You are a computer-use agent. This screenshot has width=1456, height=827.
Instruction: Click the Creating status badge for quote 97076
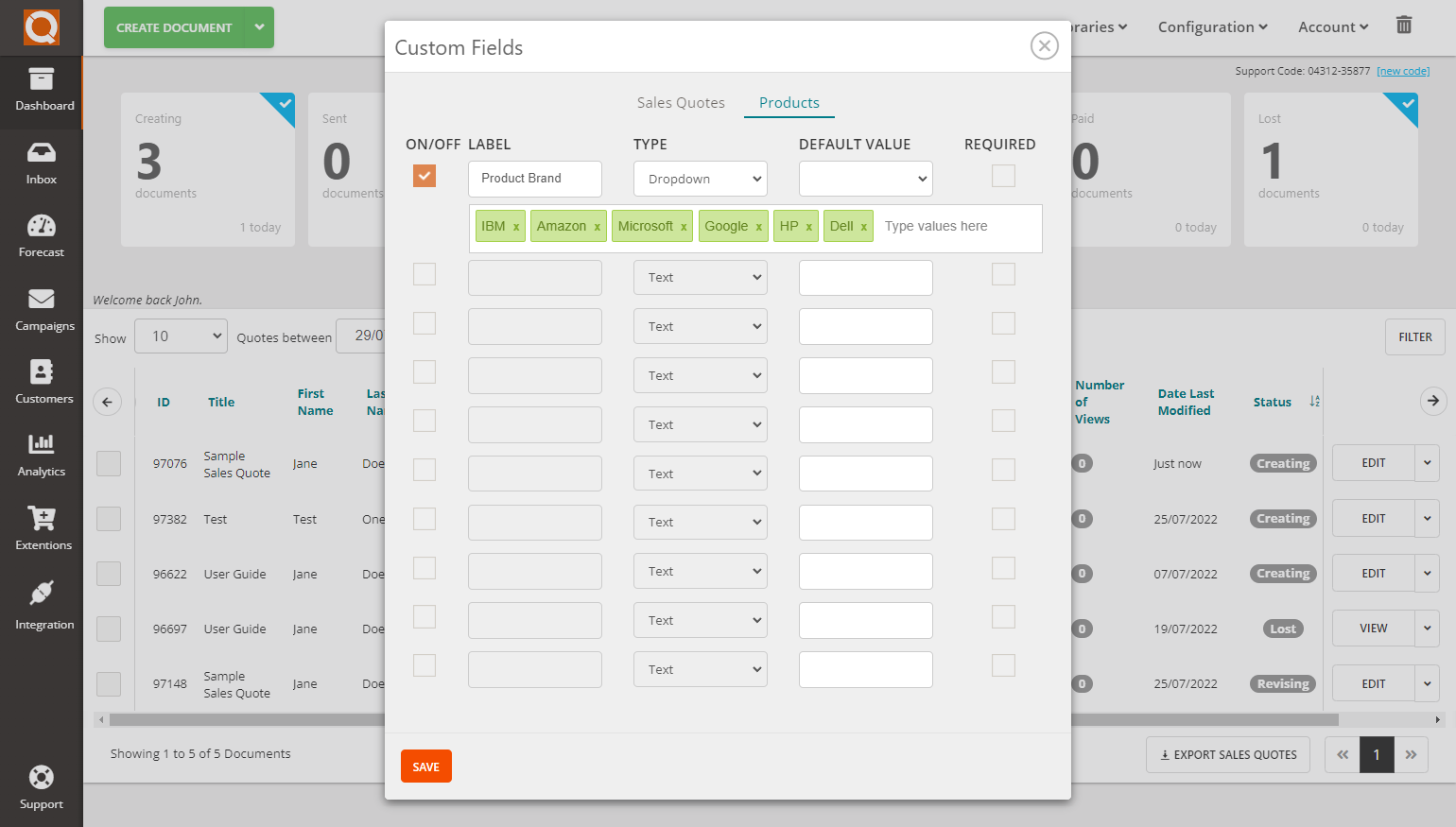tap(1282, 463)
